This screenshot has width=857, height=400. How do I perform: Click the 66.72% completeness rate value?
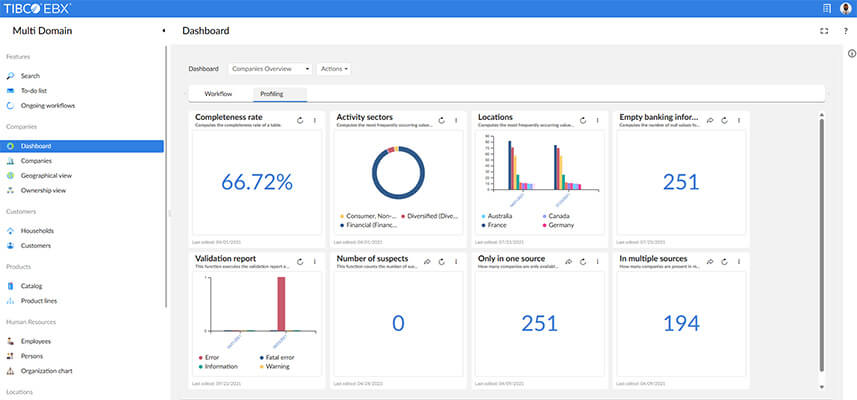coord(257,182)
